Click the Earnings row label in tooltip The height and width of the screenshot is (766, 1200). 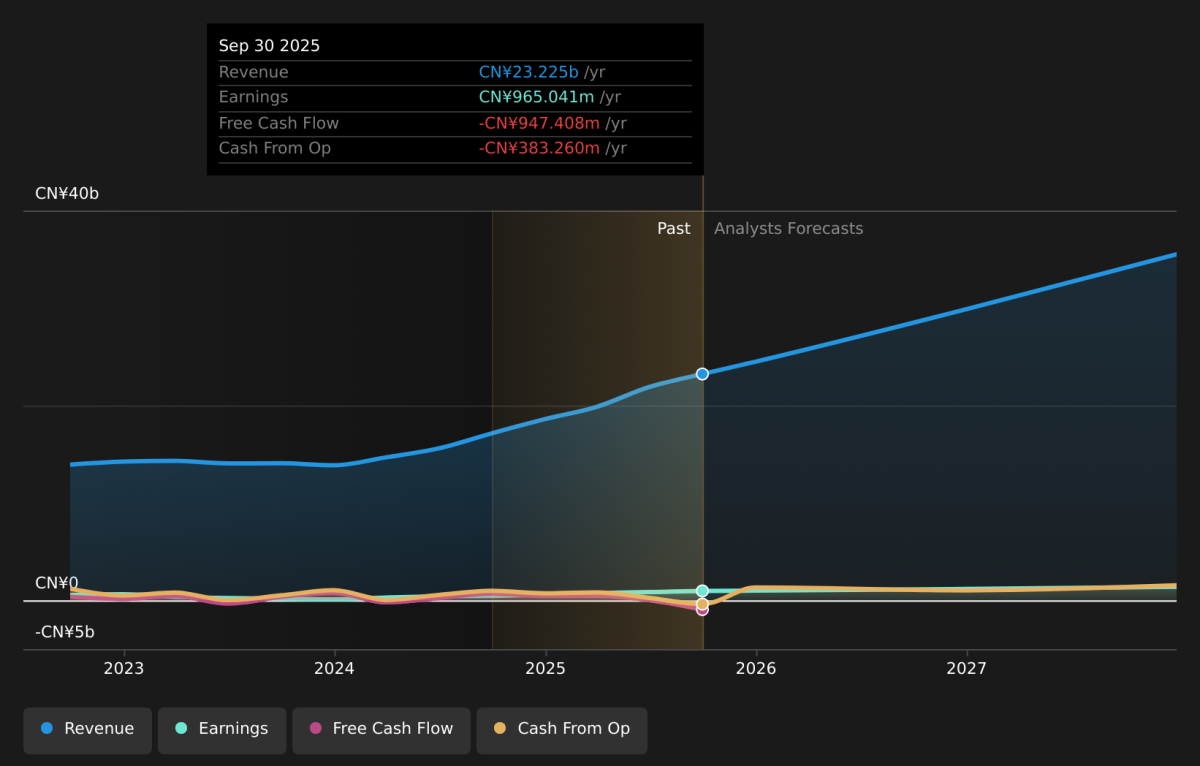(x=253, y=97)
